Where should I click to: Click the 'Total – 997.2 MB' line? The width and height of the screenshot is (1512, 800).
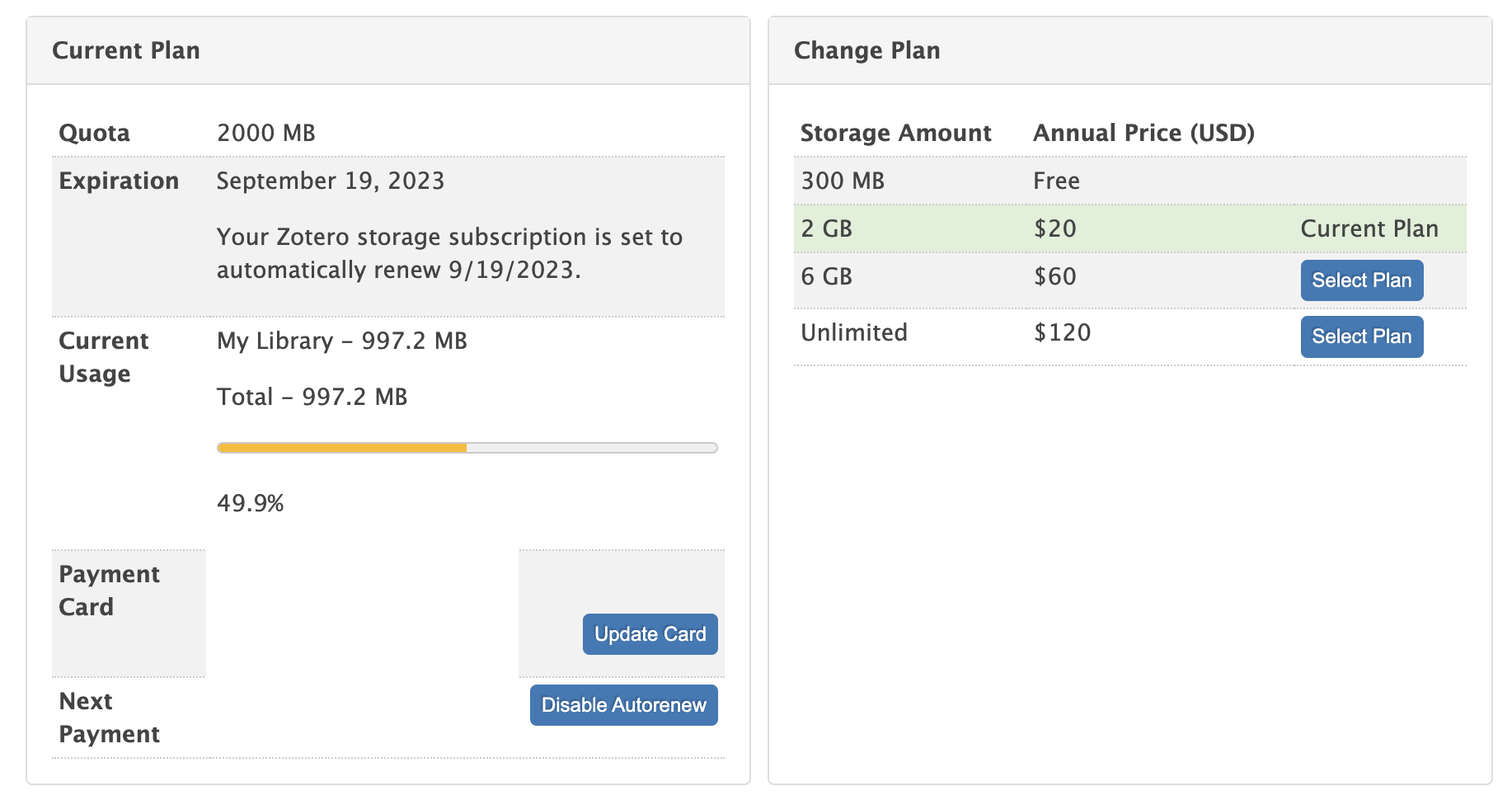point(312,397)
